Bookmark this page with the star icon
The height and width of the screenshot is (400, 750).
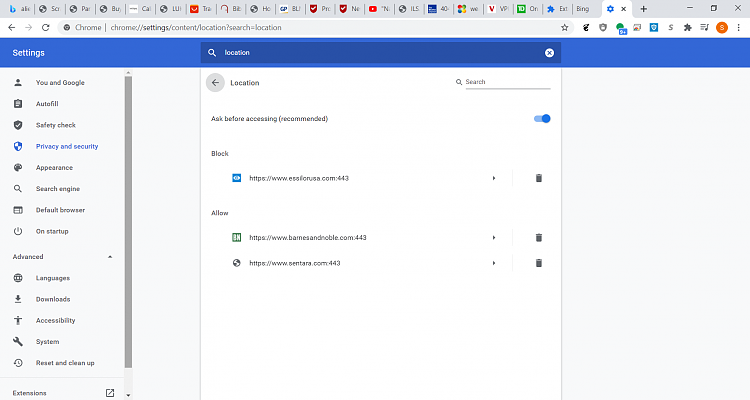(x=564, y=28)
